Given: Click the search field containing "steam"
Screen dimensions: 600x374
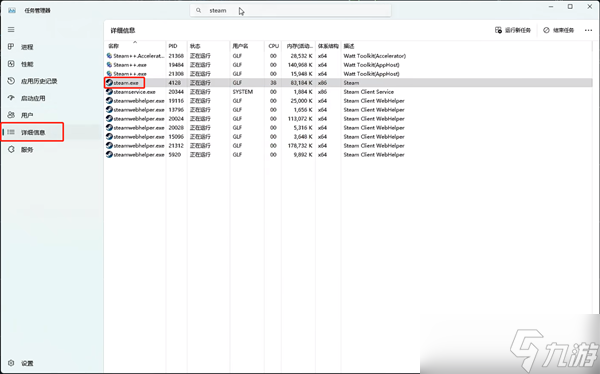Looking at the screenshot, I should 290,10.
